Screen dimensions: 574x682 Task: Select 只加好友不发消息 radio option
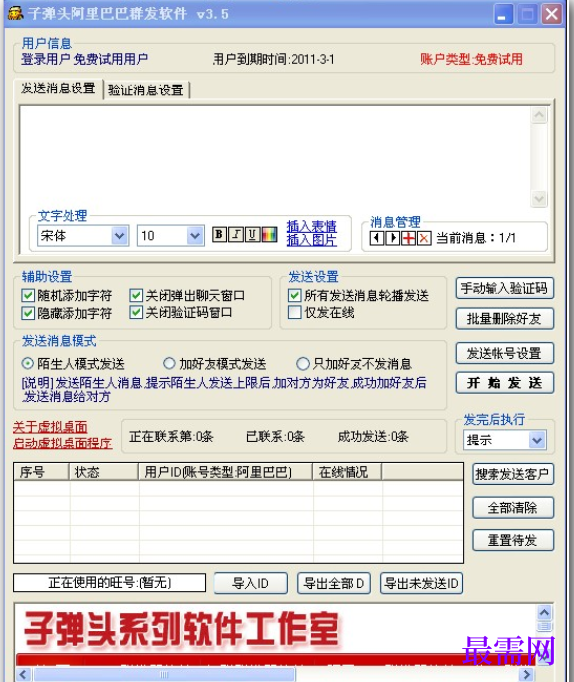(x=302, y=363)
